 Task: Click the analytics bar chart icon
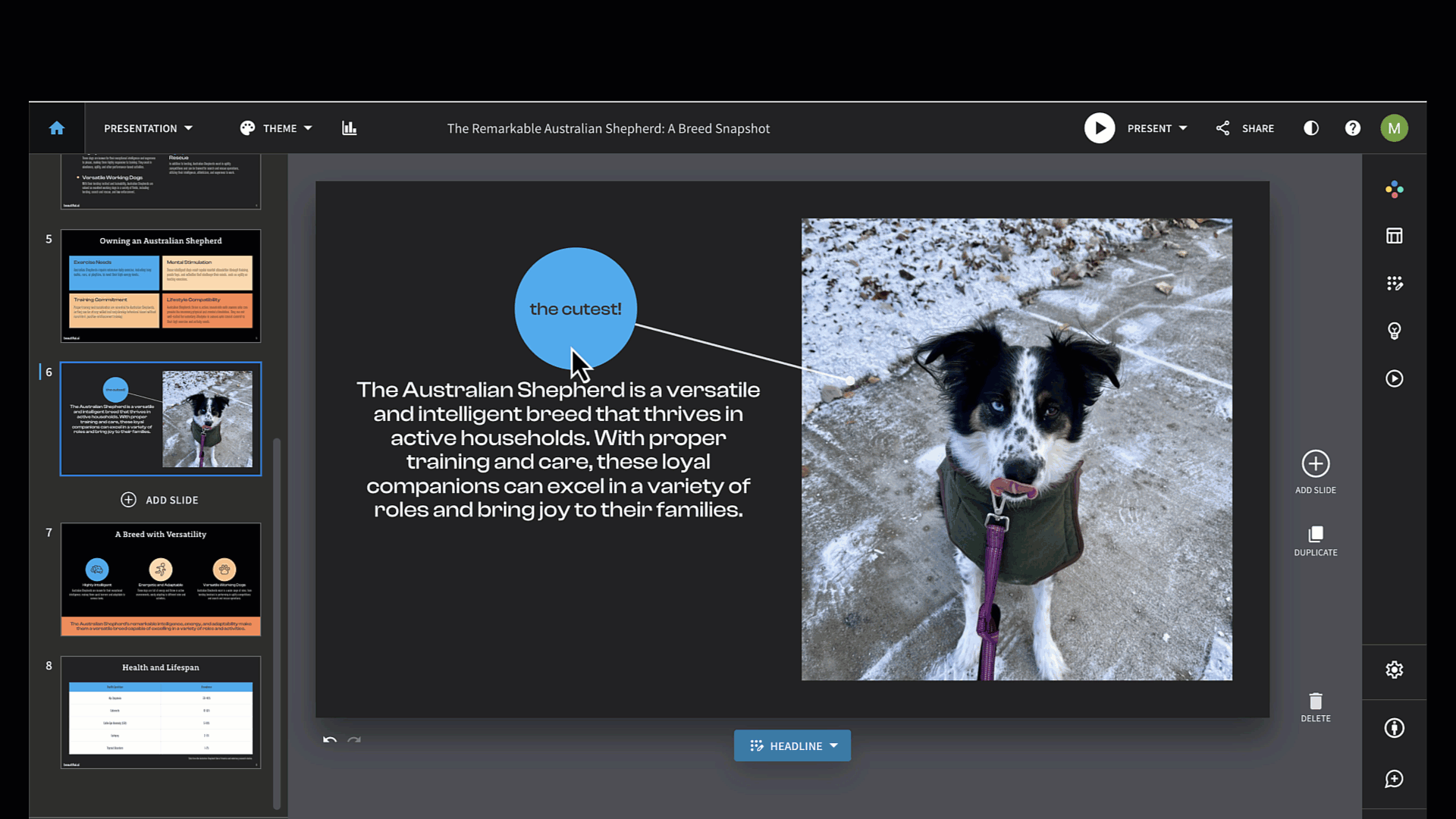click(349, 127)
